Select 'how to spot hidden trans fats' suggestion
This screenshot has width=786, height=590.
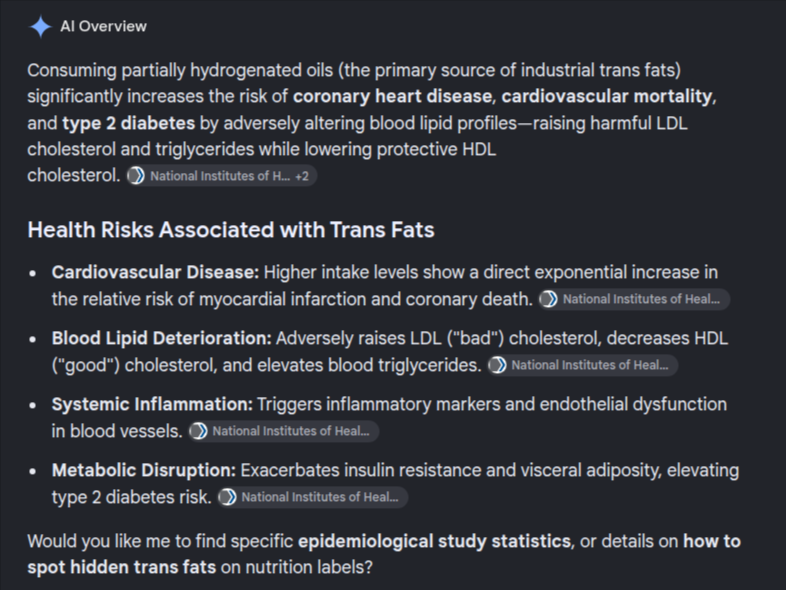click(x=384, y=554)
